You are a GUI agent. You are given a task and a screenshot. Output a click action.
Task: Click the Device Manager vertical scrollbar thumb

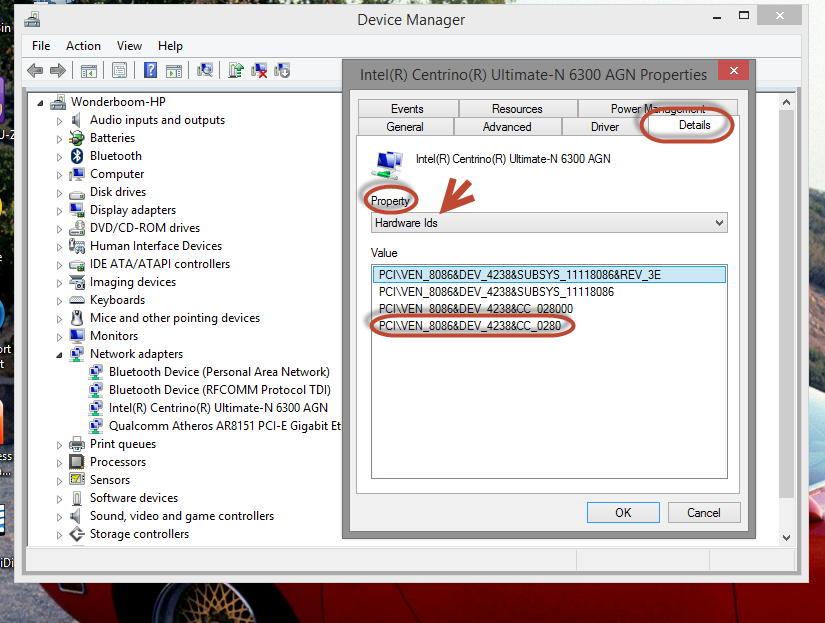coord(786,304)
